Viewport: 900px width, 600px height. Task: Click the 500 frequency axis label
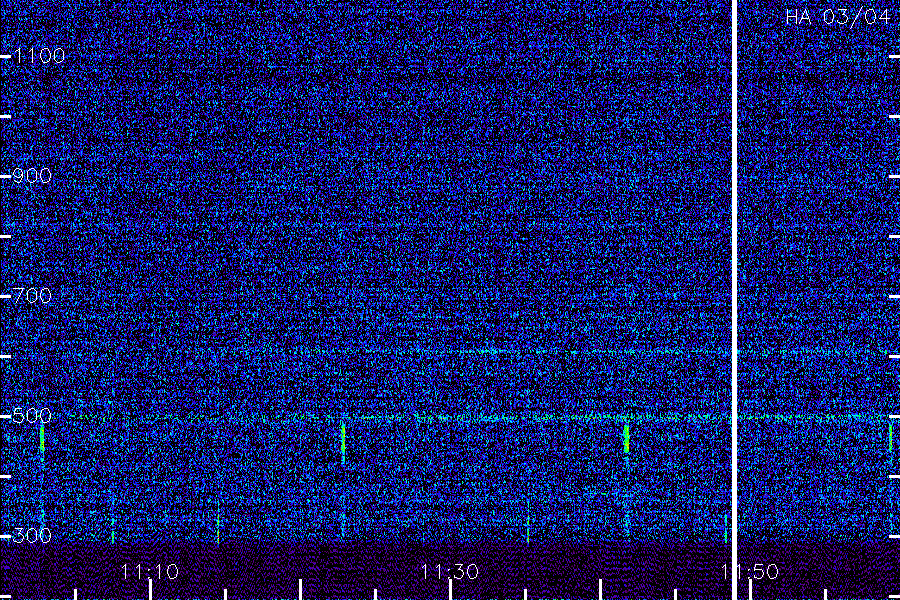pyautogui.click(x=32, y=416)
